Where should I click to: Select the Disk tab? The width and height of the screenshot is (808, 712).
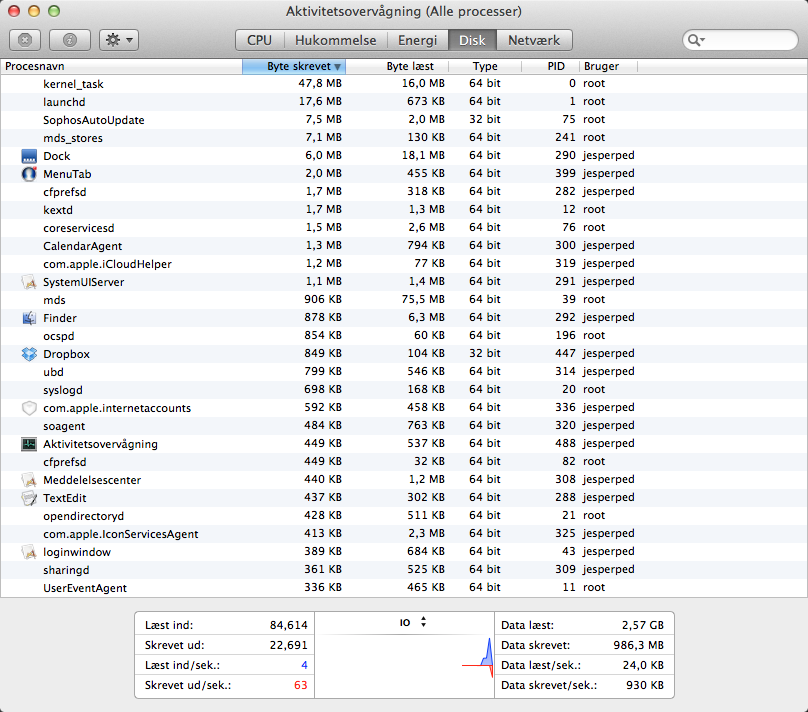coord(472,40)
